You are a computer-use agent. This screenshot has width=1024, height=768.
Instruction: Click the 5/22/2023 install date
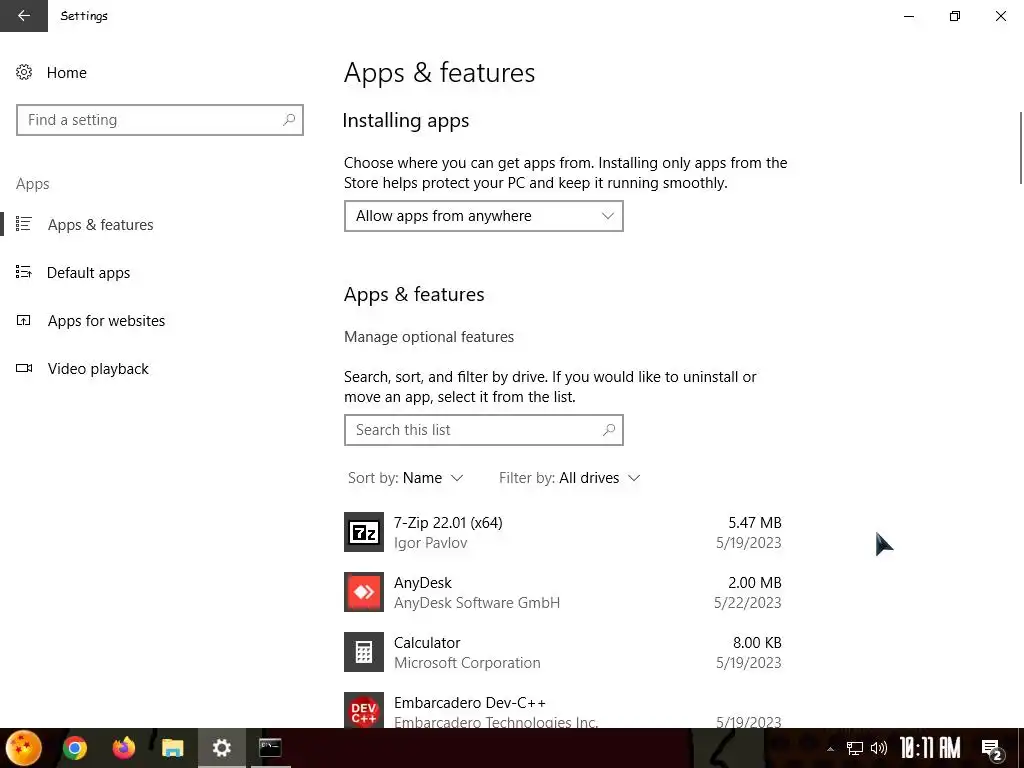click(x=748, y=603)
